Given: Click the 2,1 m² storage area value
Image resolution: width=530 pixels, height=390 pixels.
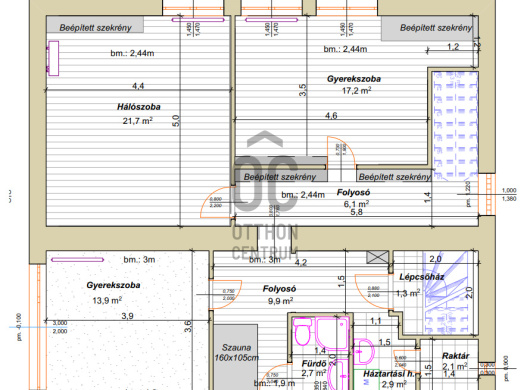Looking at the screenshot, I should [x=455, y=366].
